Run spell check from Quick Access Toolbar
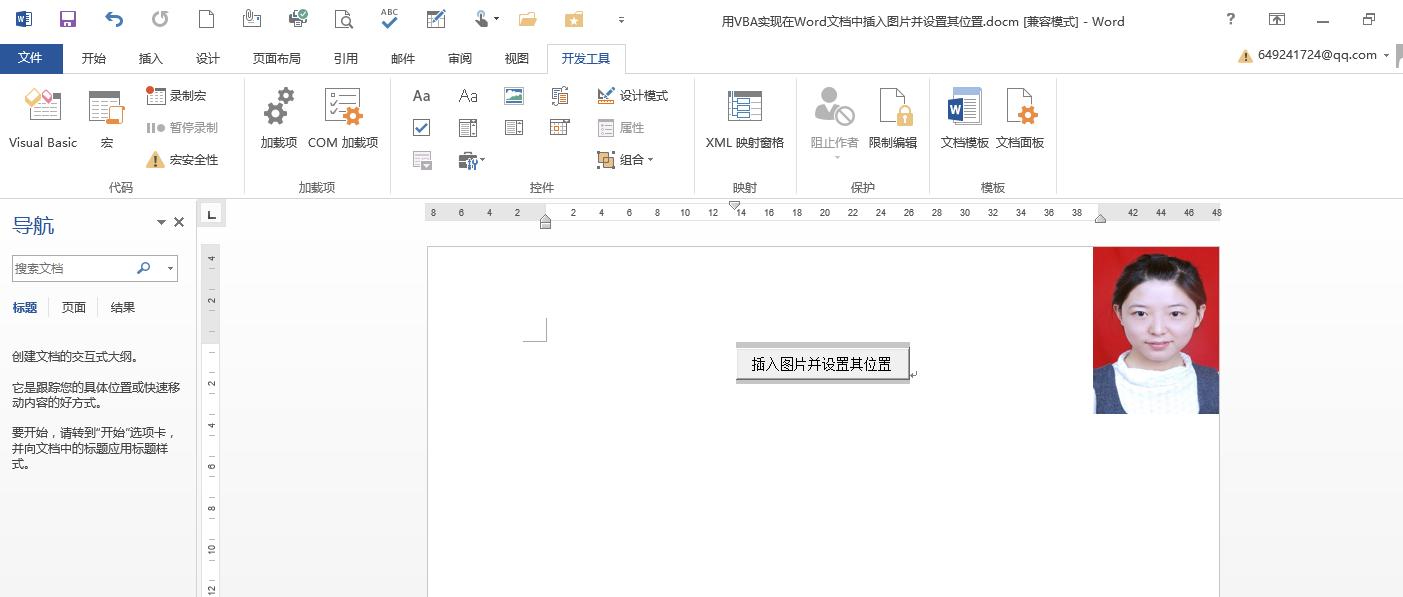The width and height of the screenshot is (1403, 597). click(x=388, y=18)
